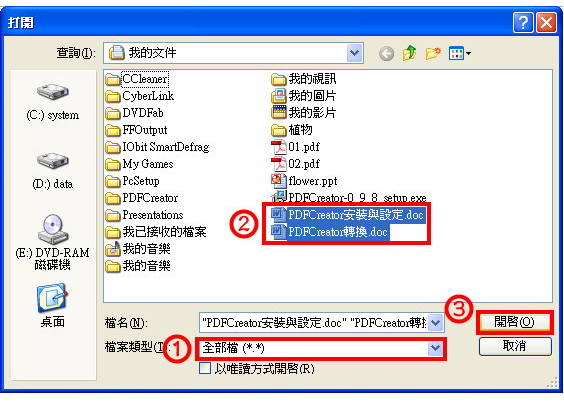Click the 開啟(O) button
This screenshot has width=564, height=404.
click(514, 322)
